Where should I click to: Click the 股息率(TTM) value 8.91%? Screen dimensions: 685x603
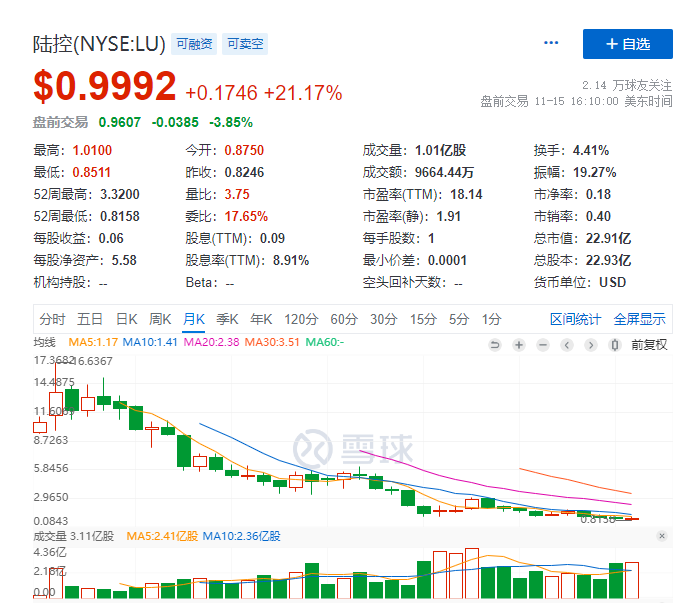point(291,260)
